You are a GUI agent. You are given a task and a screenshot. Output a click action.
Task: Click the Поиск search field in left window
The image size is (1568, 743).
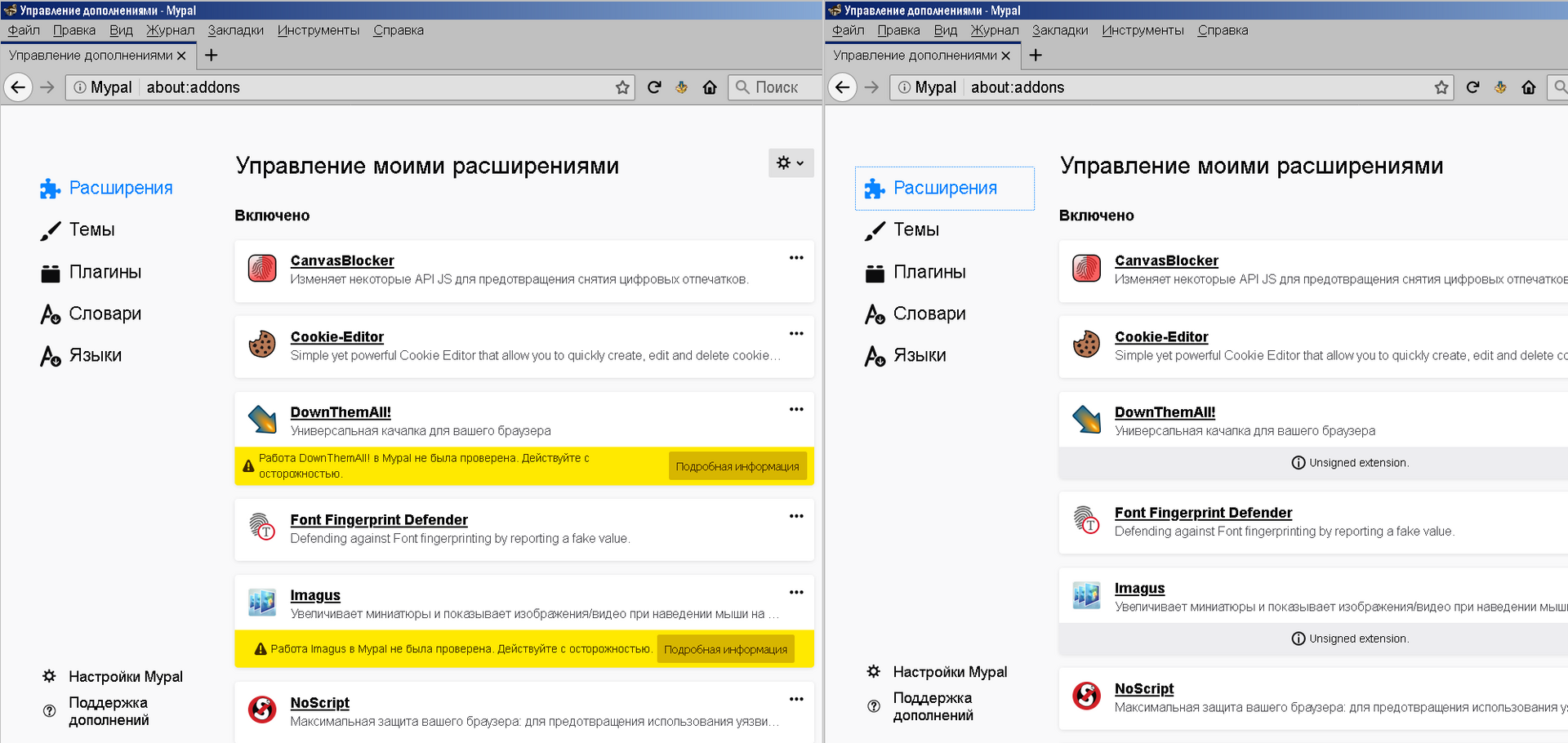[774, 87]
